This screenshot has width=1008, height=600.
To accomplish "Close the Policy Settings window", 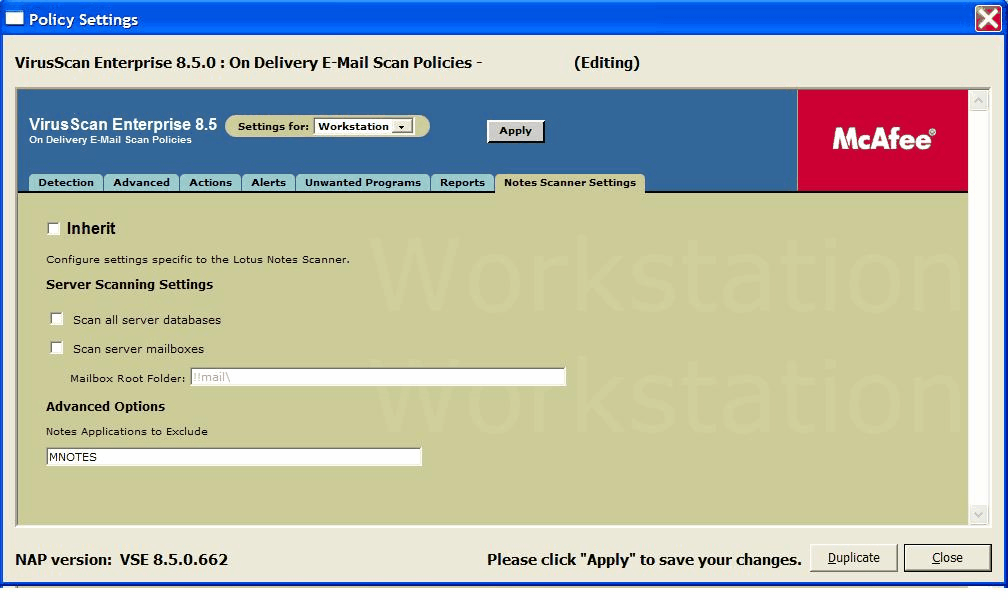I will pos(988,18).
